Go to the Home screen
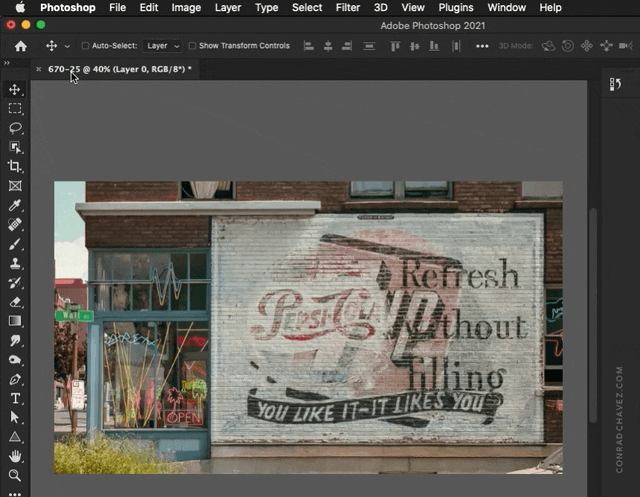640x497 pixels. [20, 46]
